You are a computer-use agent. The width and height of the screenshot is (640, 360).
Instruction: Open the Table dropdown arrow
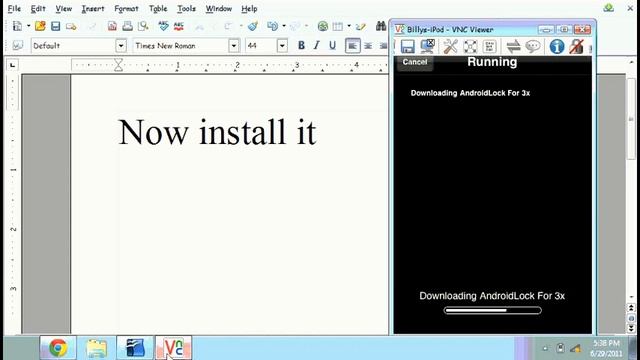pyautogui.click(x=349, y=26)
